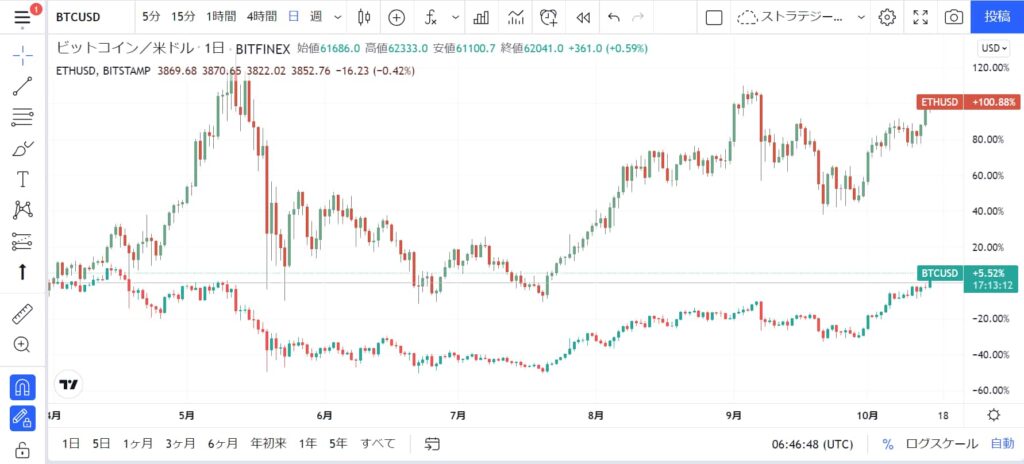Select the up arrow icon tool
The width and height of the screenshot is (1024, 464).
(22, 272)
